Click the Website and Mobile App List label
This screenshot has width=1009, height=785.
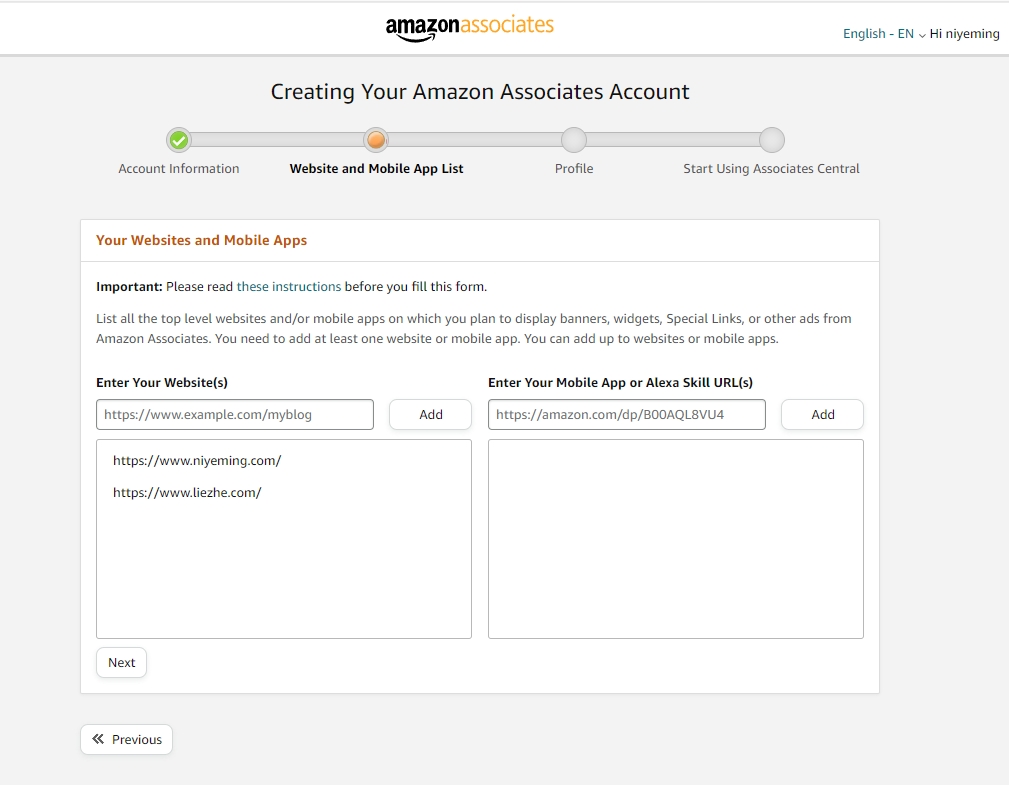point(376,169)
